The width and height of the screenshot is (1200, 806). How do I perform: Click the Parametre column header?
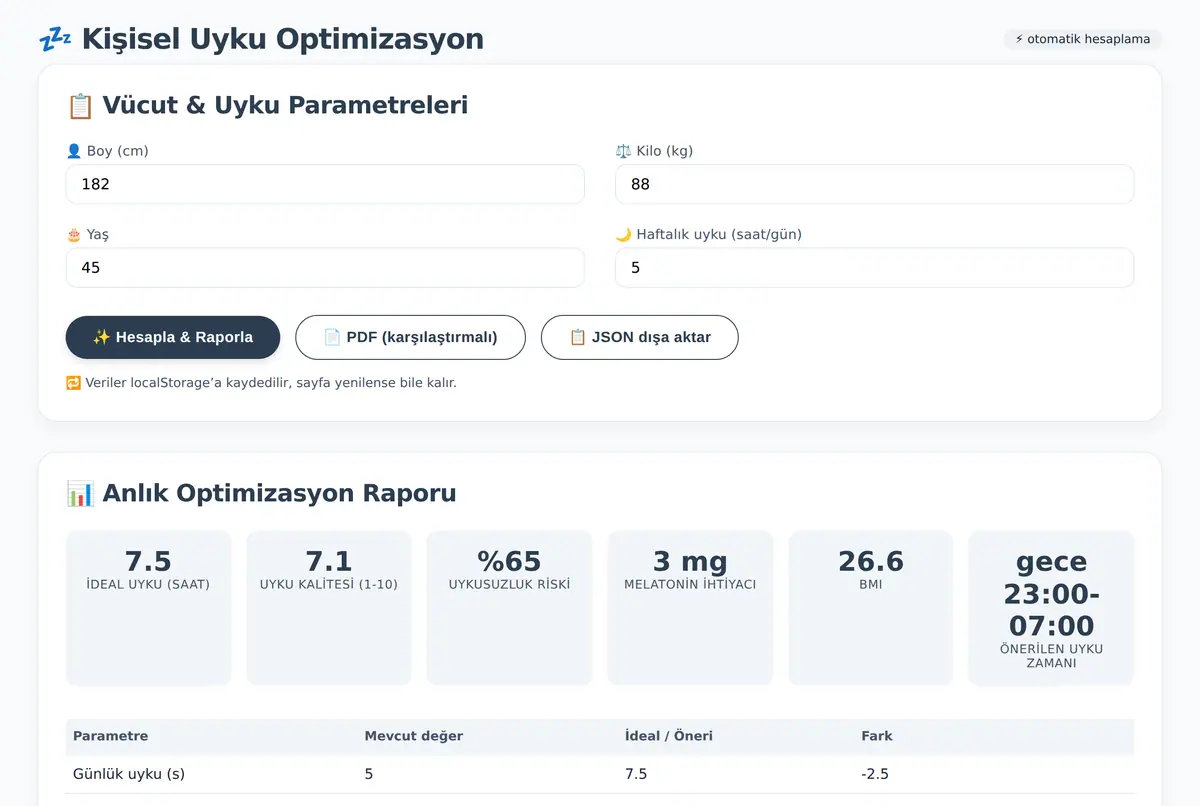tap(111, 736)
